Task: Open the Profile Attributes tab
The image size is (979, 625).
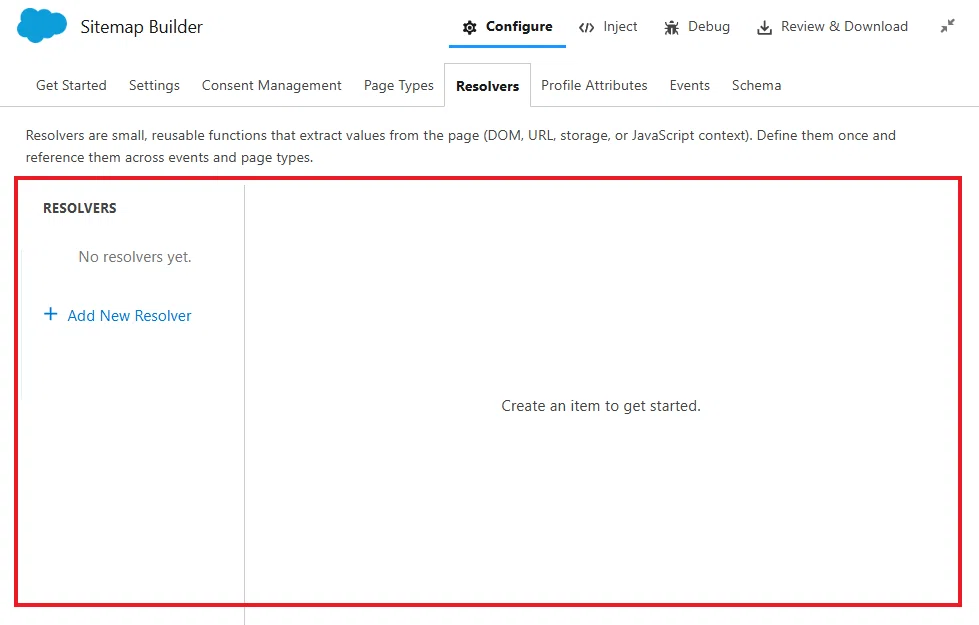Action: [594, 86]
